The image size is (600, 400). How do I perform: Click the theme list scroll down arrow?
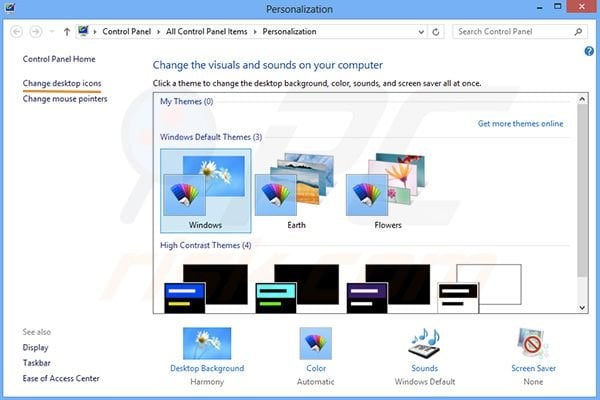[582, 307]
